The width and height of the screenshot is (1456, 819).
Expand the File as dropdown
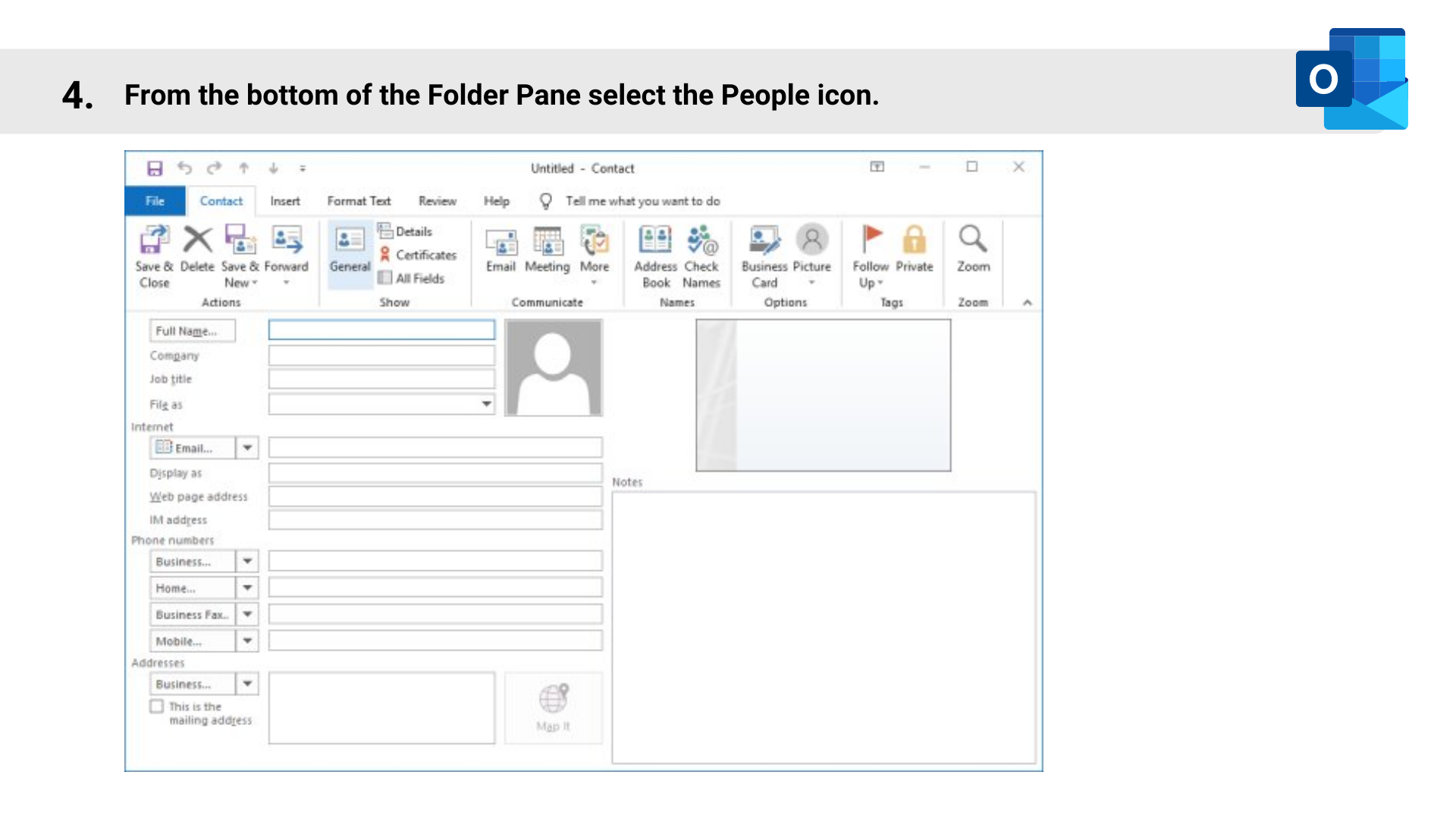click(486, 404)
